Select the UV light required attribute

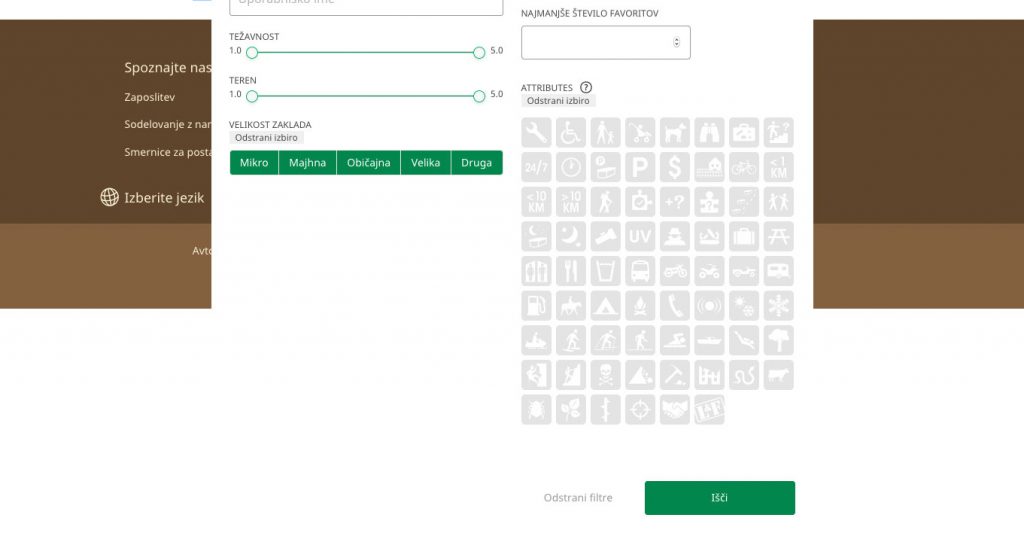point(640,236)
